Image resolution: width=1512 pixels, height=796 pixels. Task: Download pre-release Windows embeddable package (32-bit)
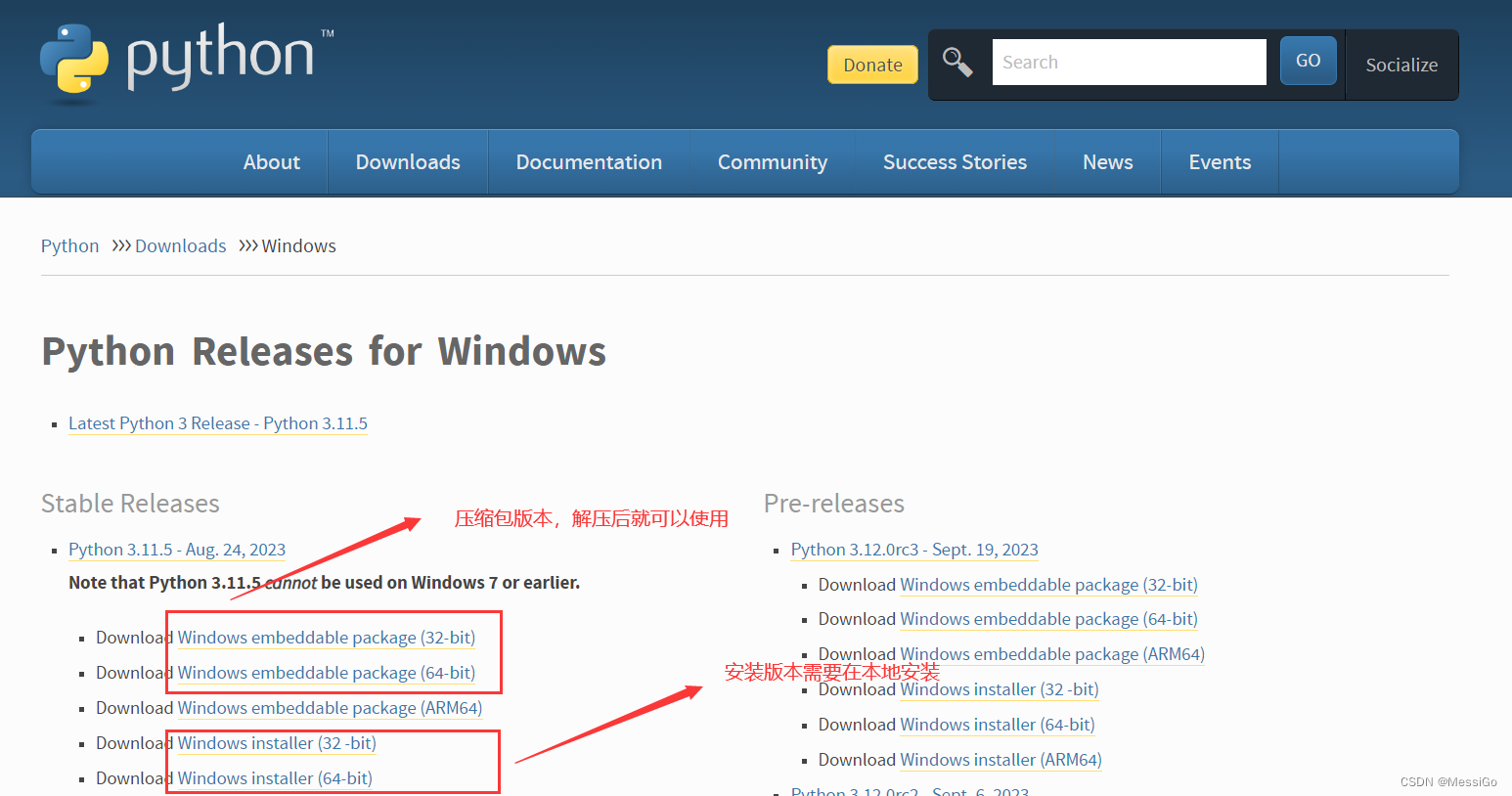pyautogui.click(x=1048, y=585)
